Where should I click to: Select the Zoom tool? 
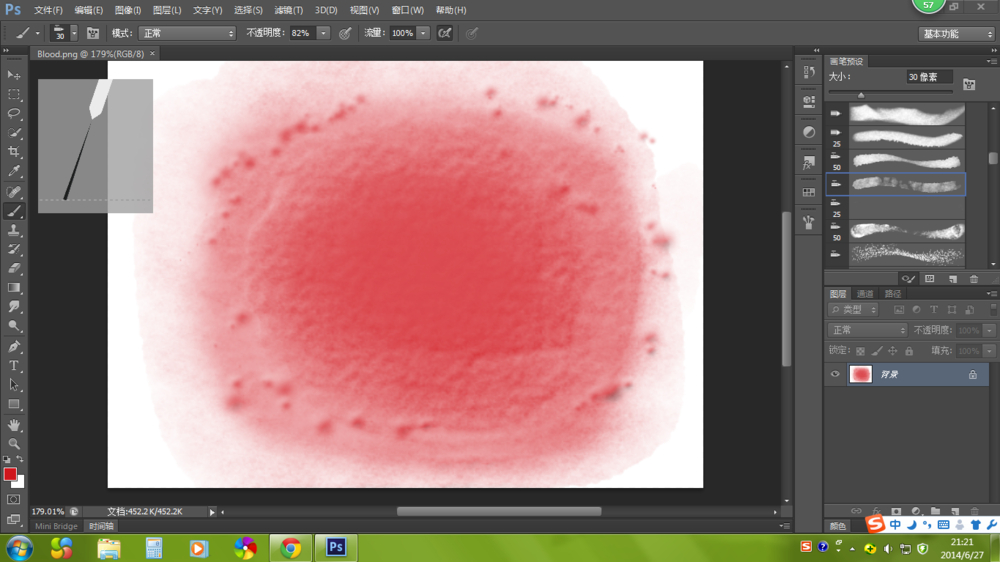tap(14, 444)
